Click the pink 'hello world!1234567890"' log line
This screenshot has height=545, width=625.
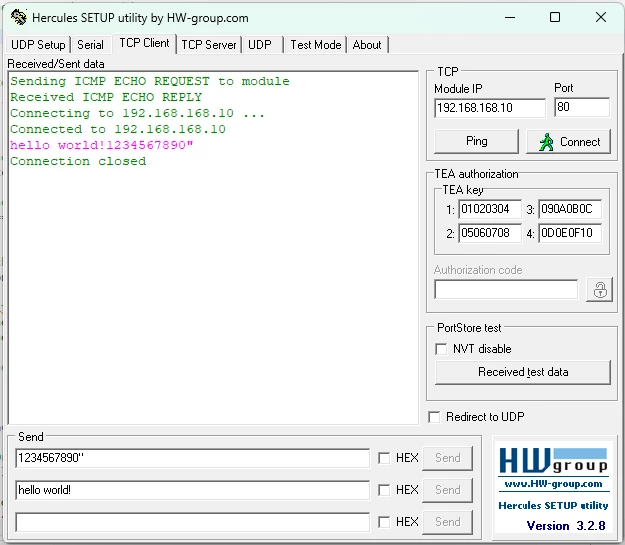tap(102, 145)
